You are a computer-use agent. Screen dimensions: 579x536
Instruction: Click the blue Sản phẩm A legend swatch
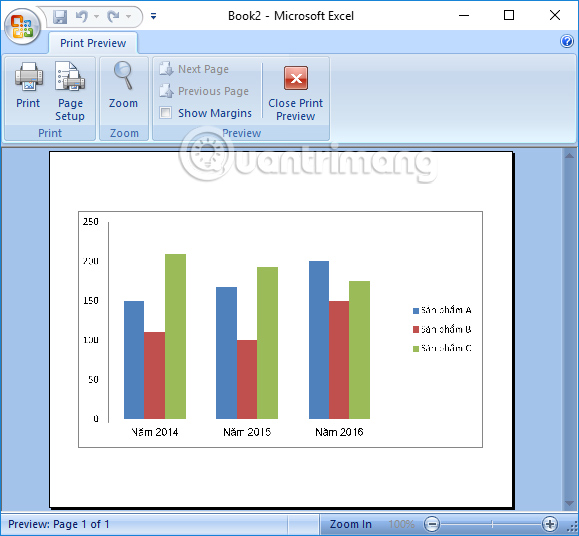point(416,311)
